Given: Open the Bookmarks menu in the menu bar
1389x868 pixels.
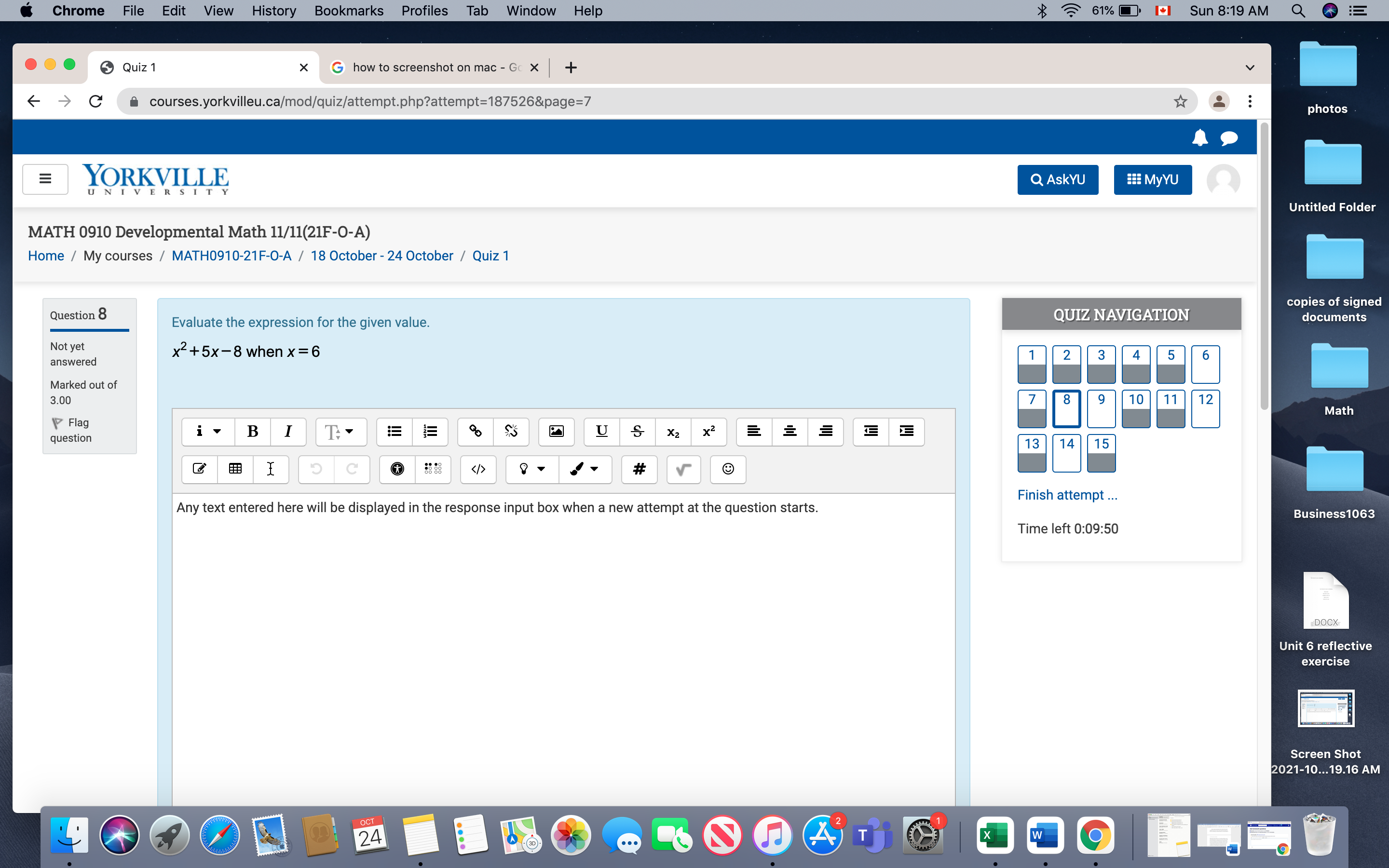Looking at the screenshot, I should tap(348, 10).
